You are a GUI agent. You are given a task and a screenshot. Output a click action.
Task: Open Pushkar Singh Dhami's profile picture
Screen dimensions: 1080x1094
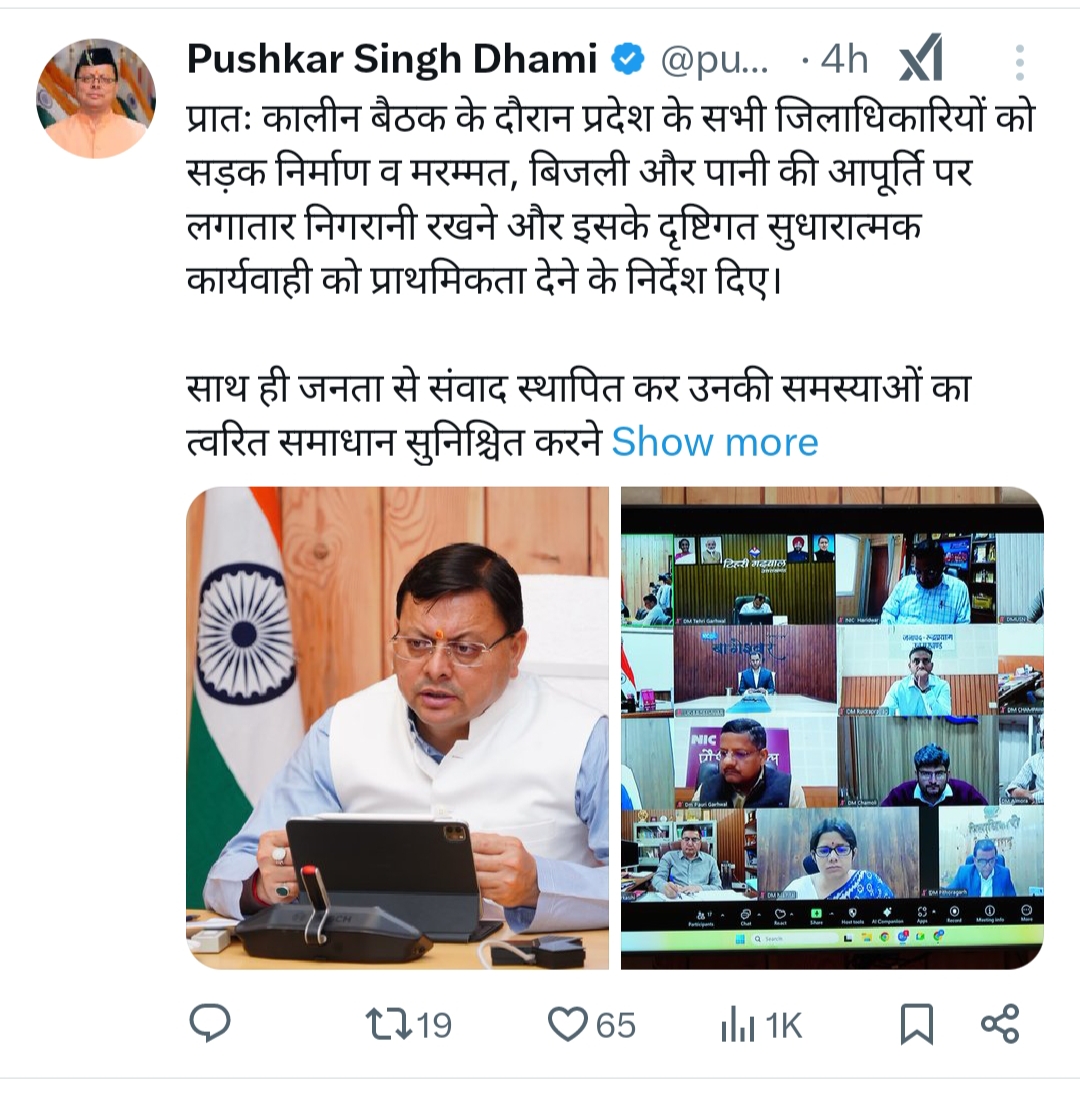click(x=96, y=98)
